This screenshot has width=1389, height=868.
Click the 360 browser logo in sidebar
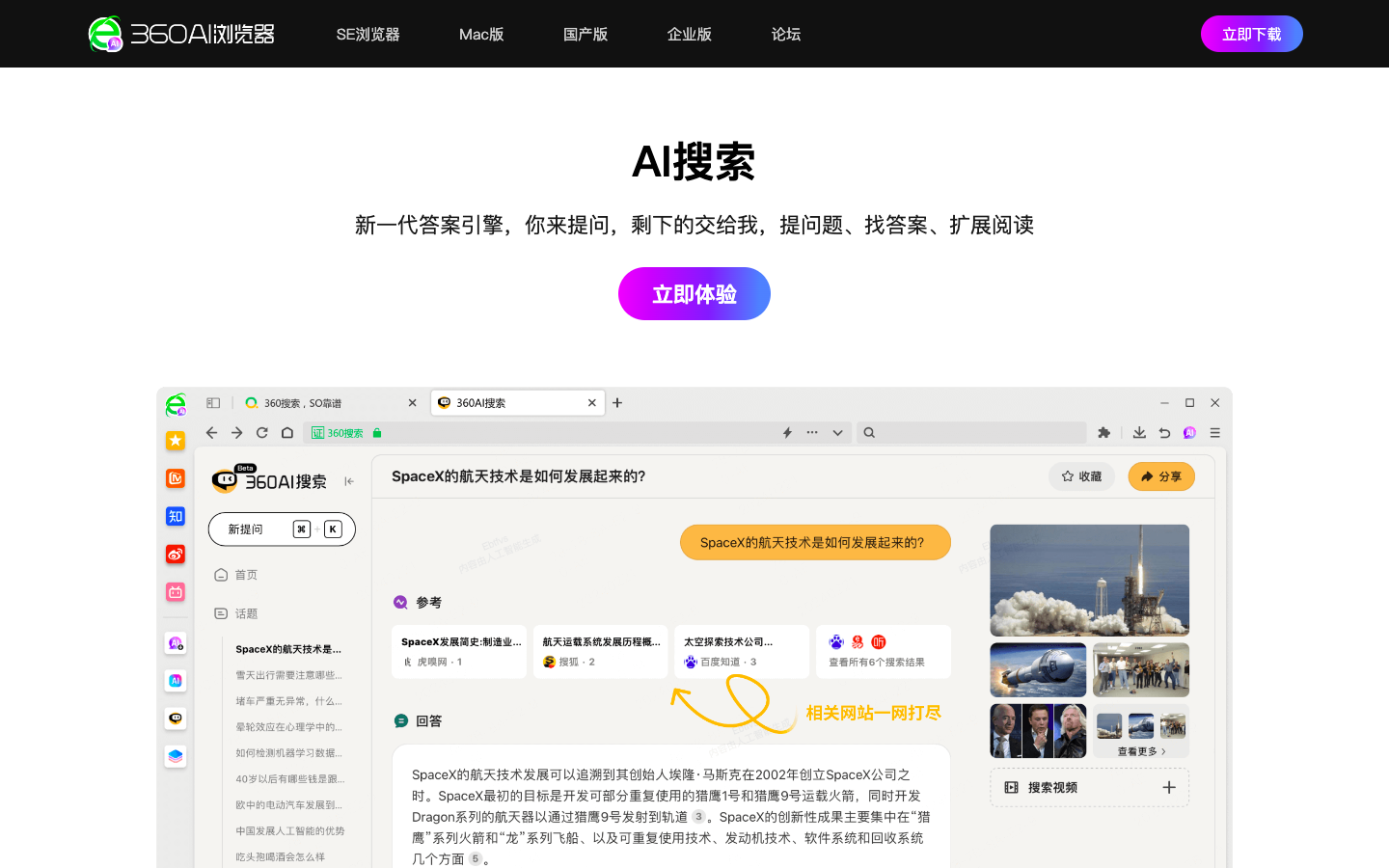[x=176, y=404]
